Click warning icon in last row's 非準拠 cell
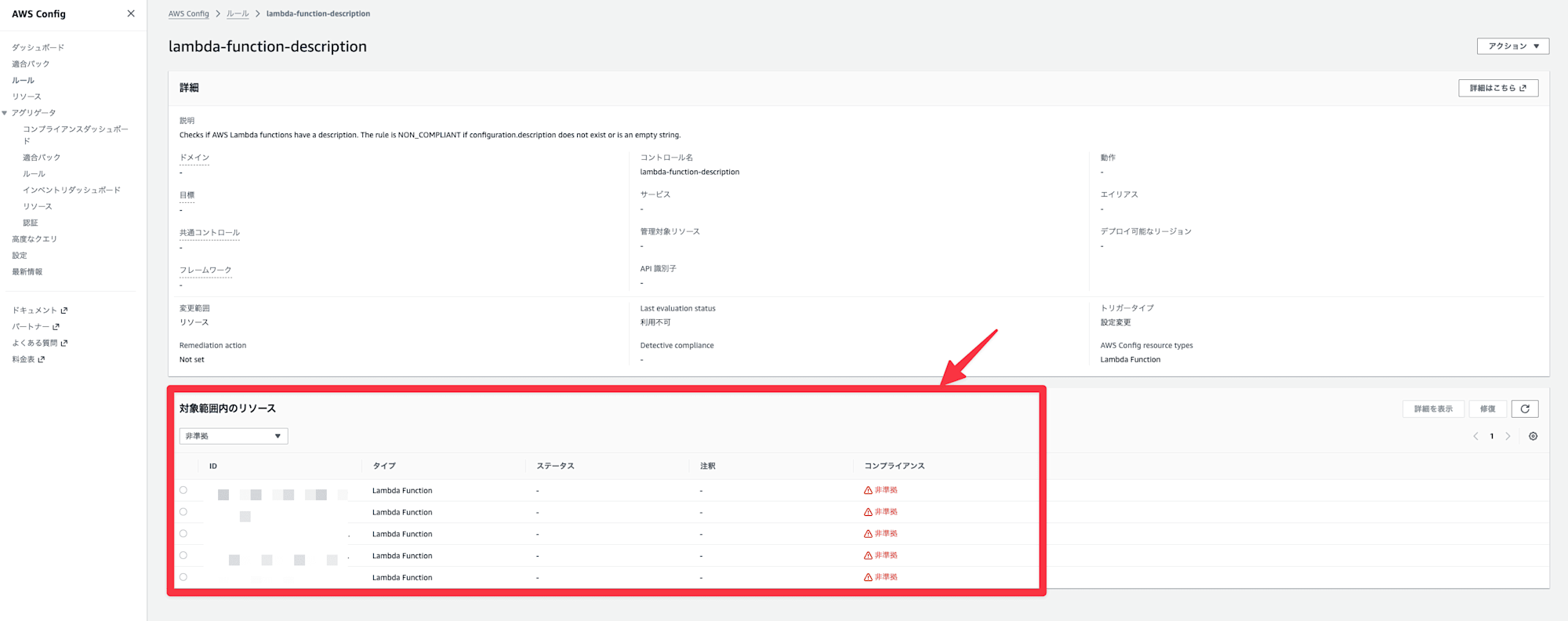This screenshot has height=621, width=1568. [x=868, y=577]
